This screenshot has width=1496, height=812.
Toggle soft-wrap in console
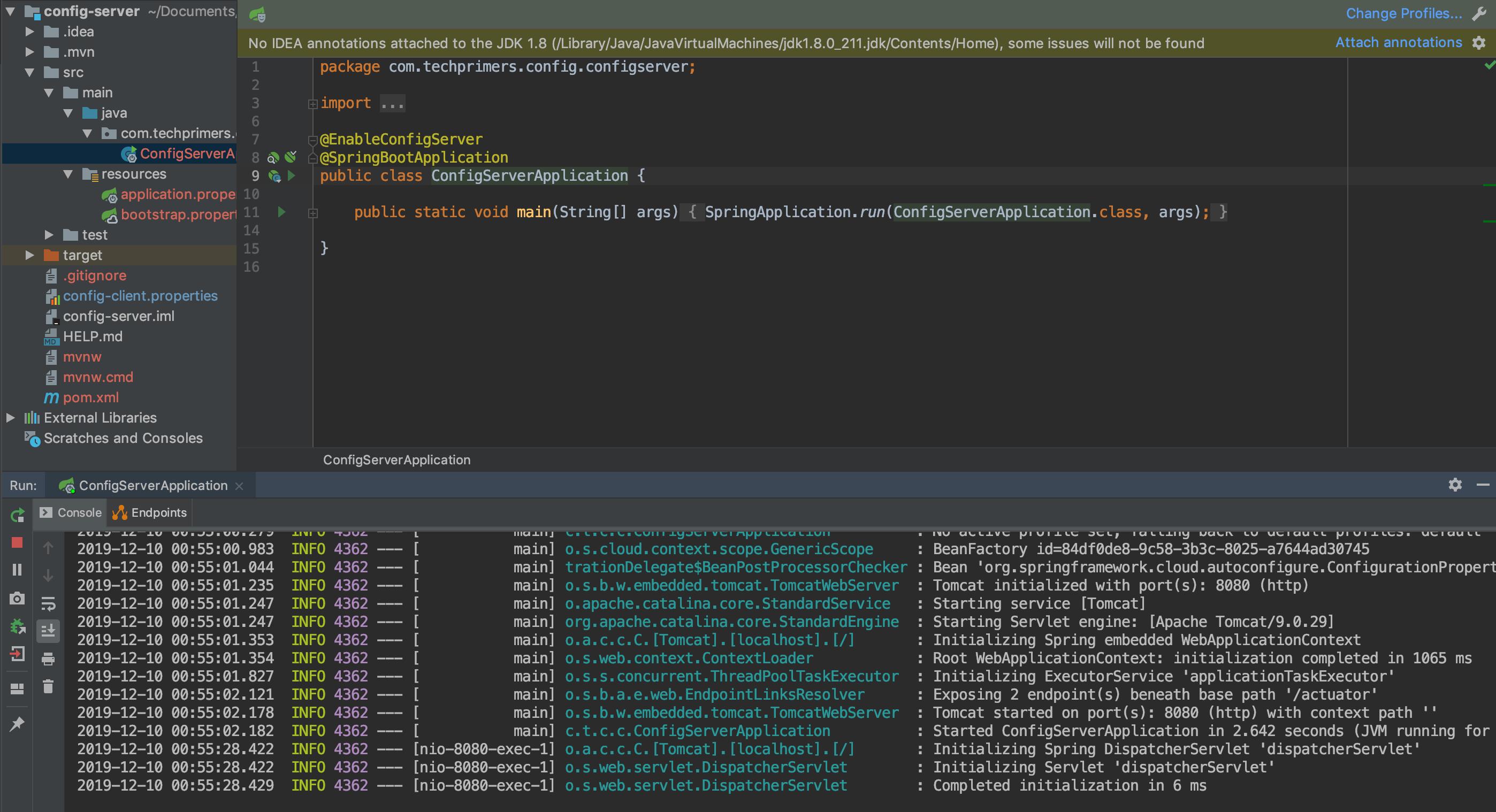48,603
